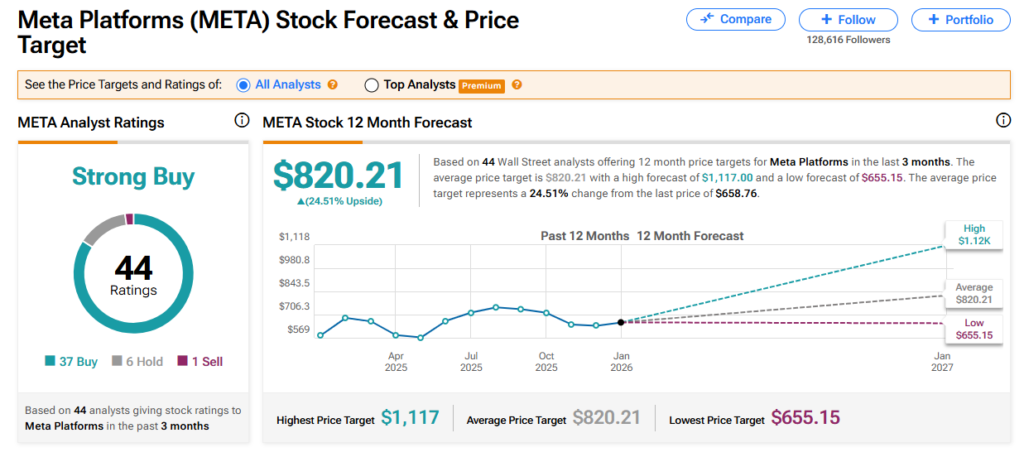The height and width of the screenshot is (457, 1024).
Task: Click the Average $820.21 forecast label
Action: point(973,292)
